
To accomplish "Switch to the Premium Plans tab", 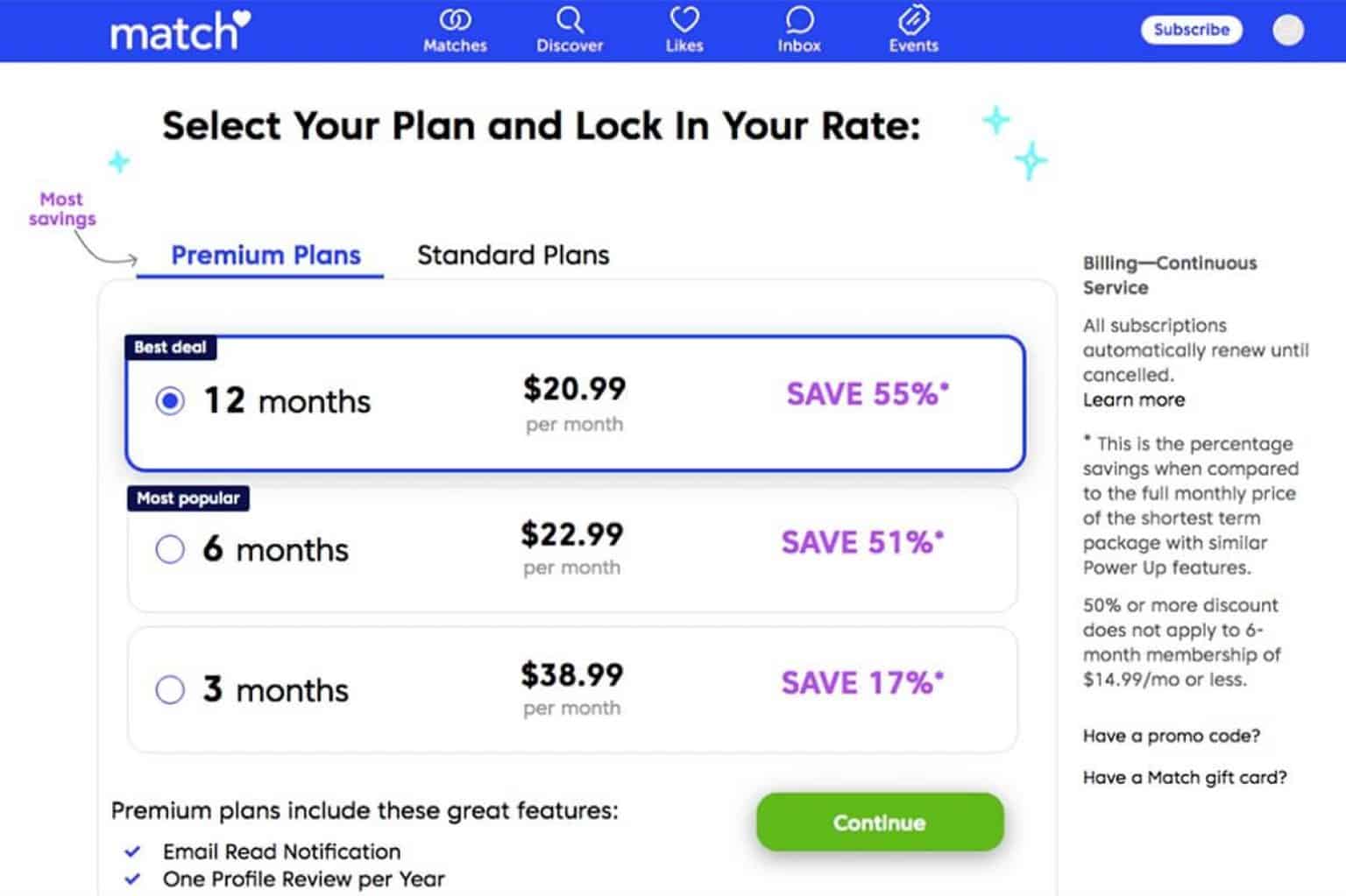I will 266,256.
